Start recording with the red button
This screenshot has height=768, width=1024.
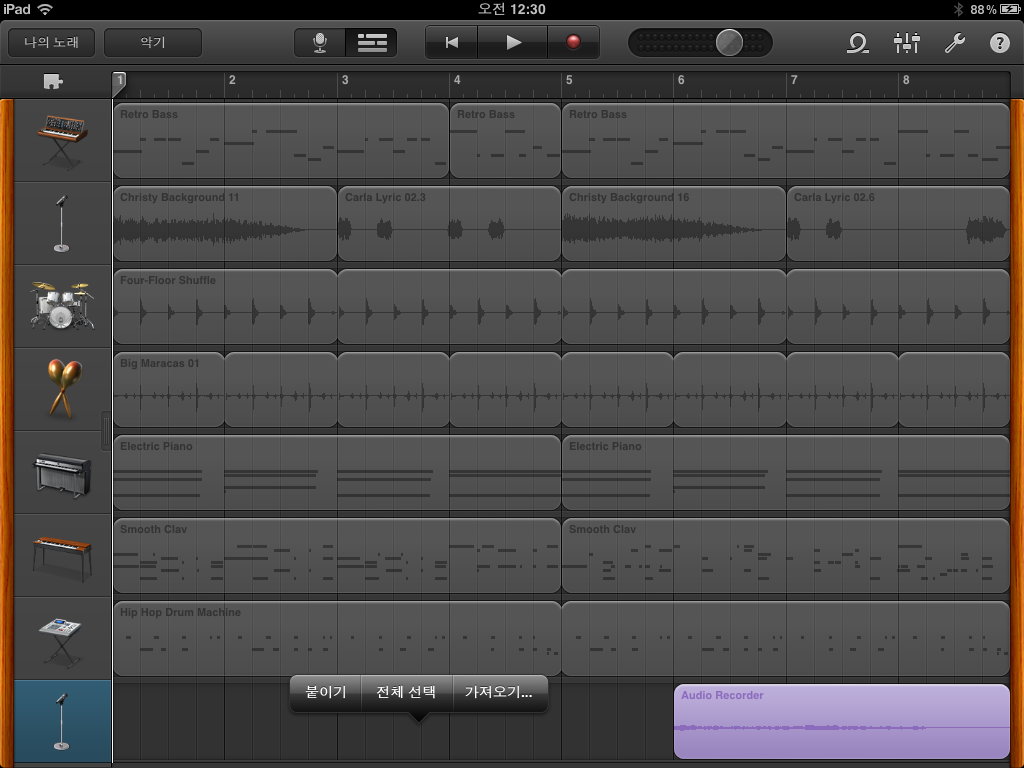[x=573, y=43]
